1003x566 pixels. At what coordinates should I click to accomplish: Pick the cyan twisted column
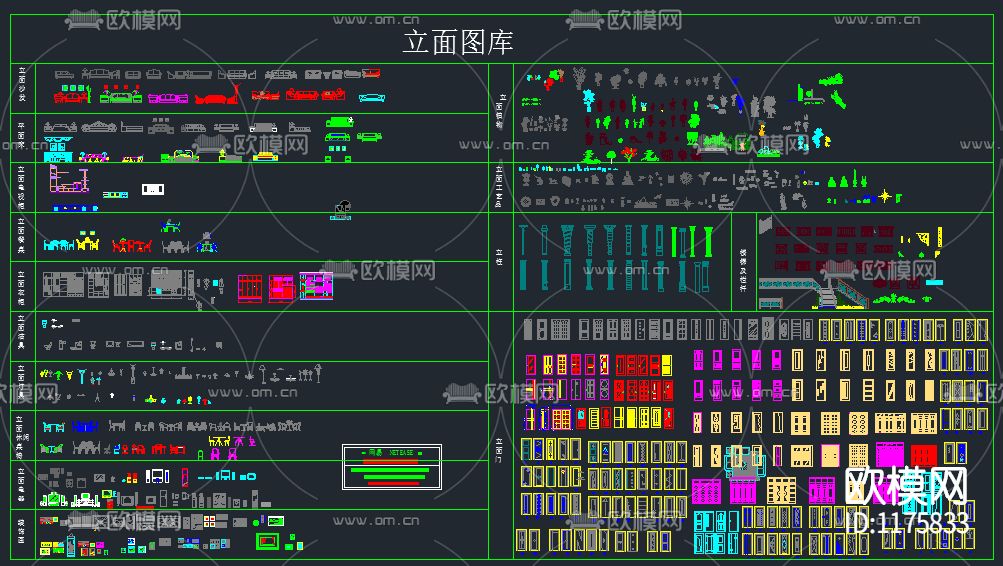[567, 240]
